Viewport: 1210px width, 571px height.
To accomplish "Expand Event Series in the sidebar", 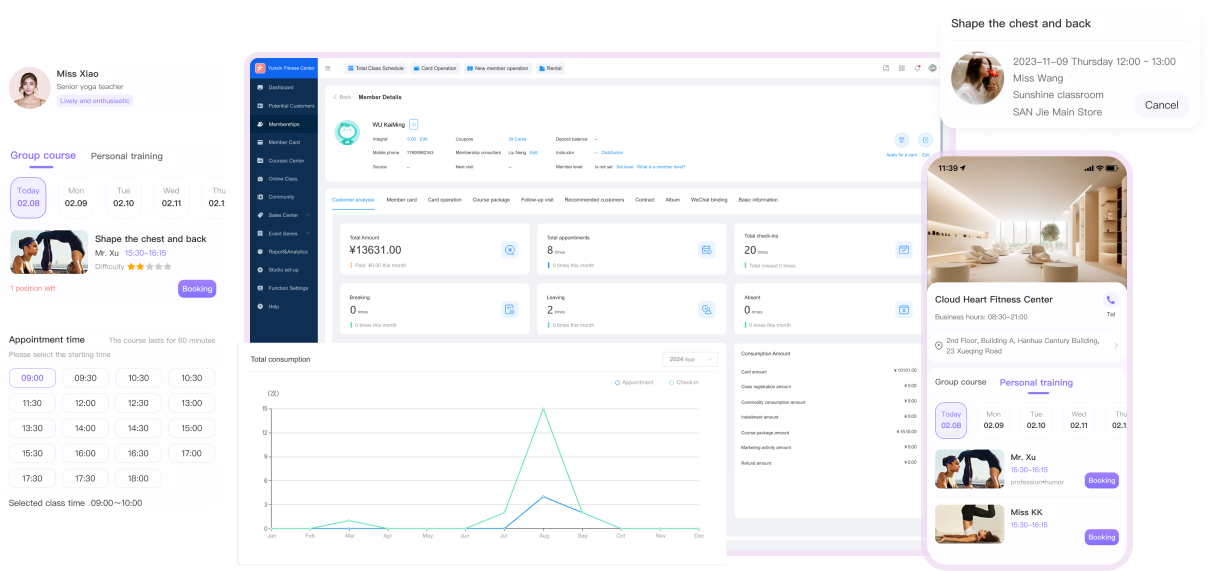I will point(284,233).
